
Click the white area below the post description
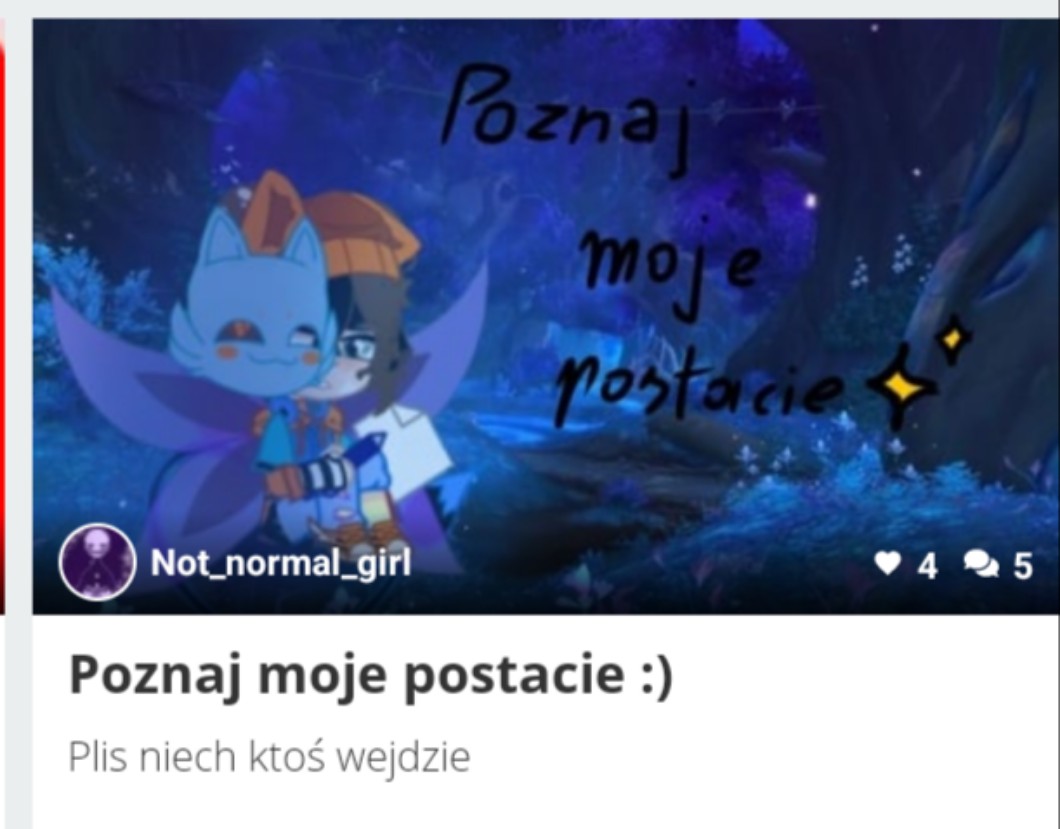(x=546, y=806)
